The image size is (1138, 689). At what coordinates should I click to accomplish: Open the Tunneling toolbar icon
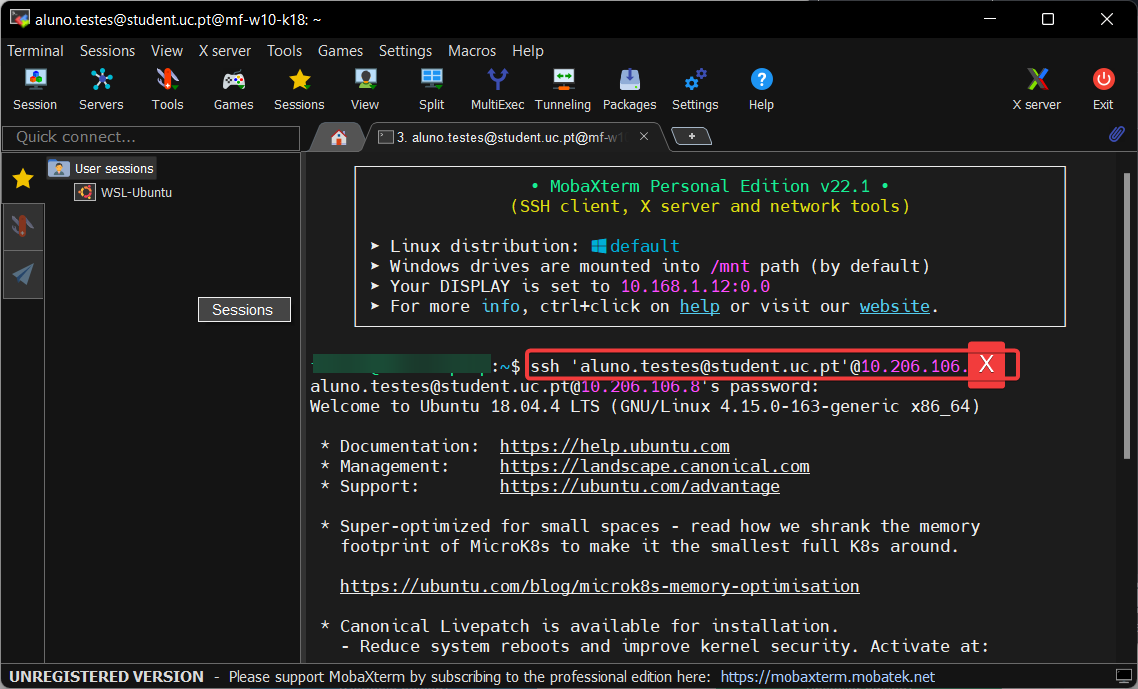pos(563,89)
